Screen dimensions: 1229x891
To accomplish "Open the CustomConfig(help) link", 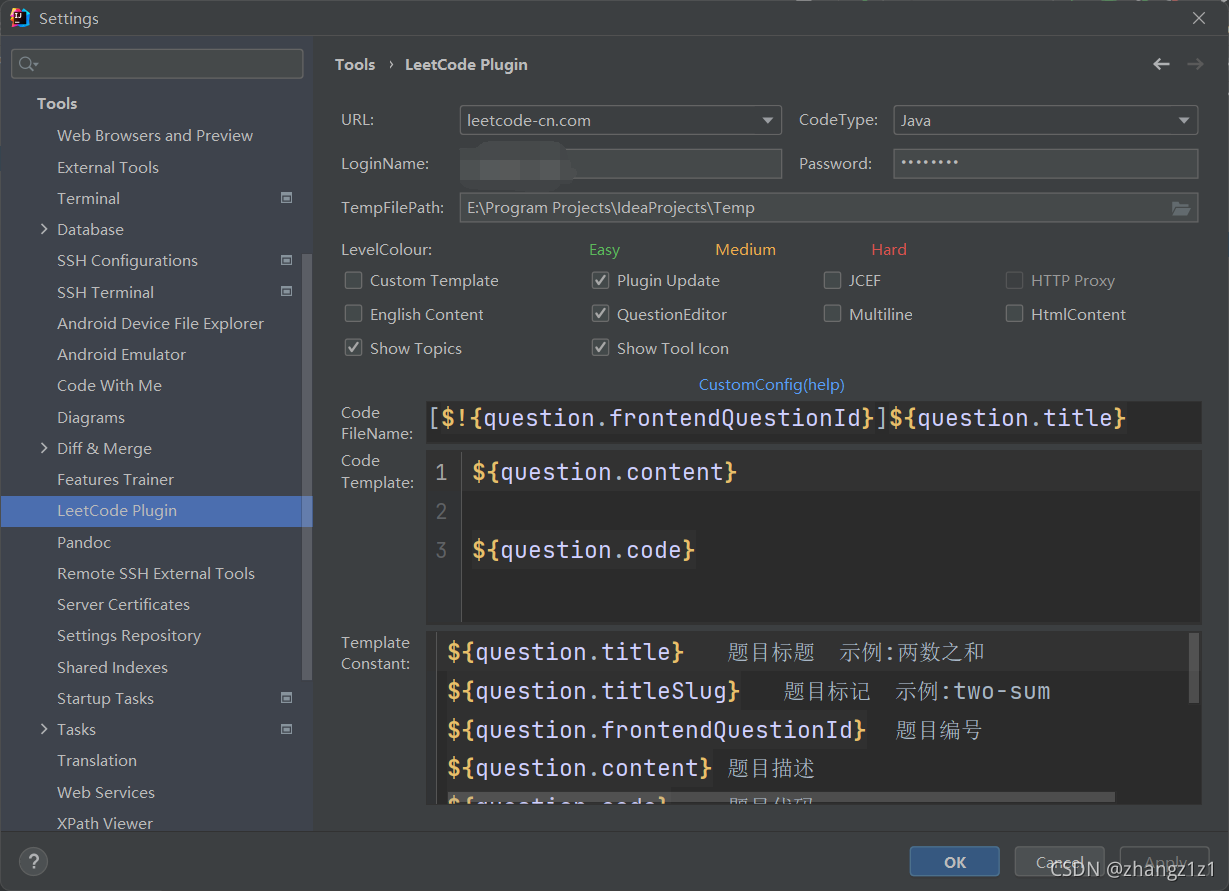I will click(771, 384).
